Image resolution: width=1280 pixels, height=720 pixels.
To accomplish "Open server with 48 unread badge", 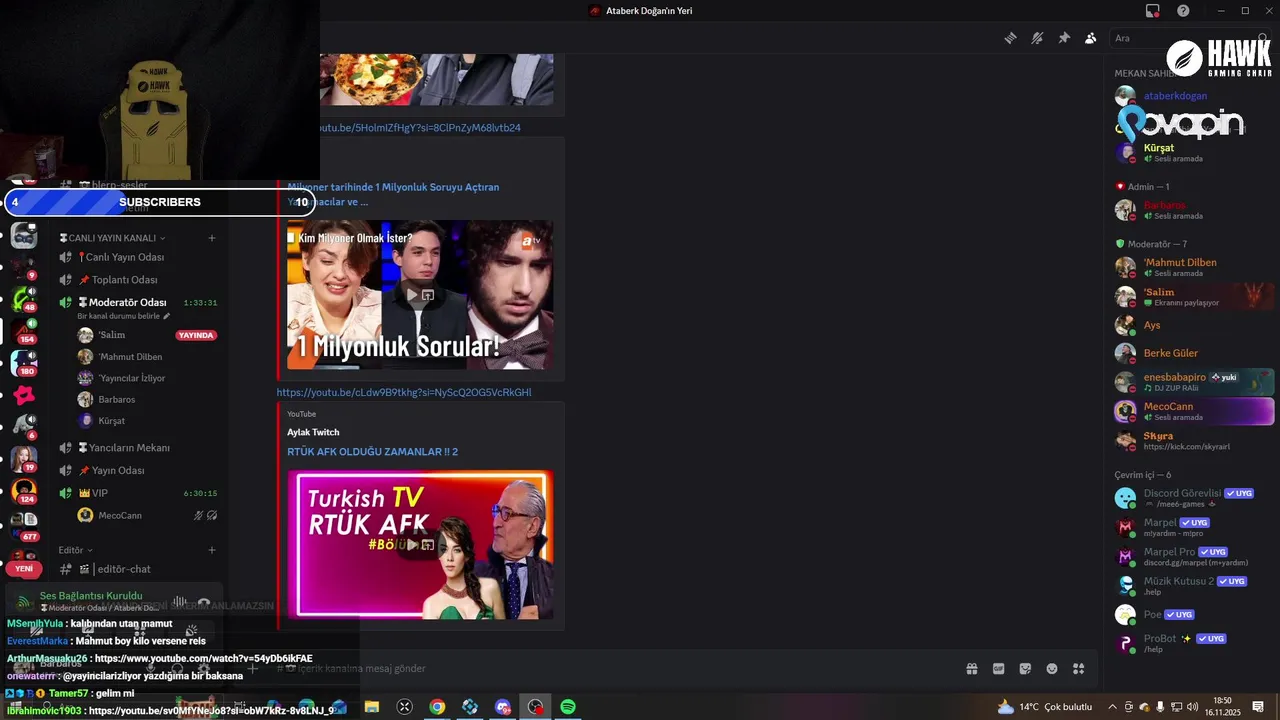I will [x=24, y=299].
